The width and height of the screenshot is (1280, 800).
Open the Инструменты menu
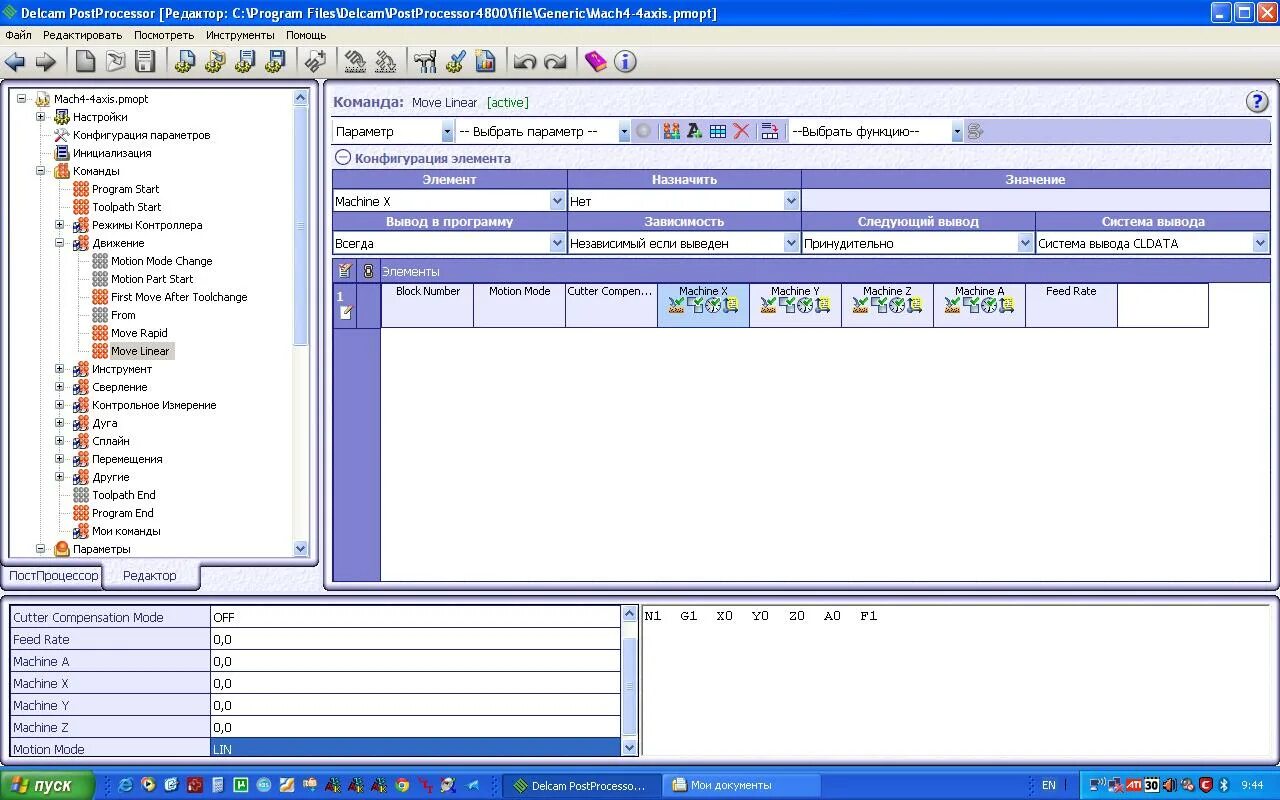(240, 35)
